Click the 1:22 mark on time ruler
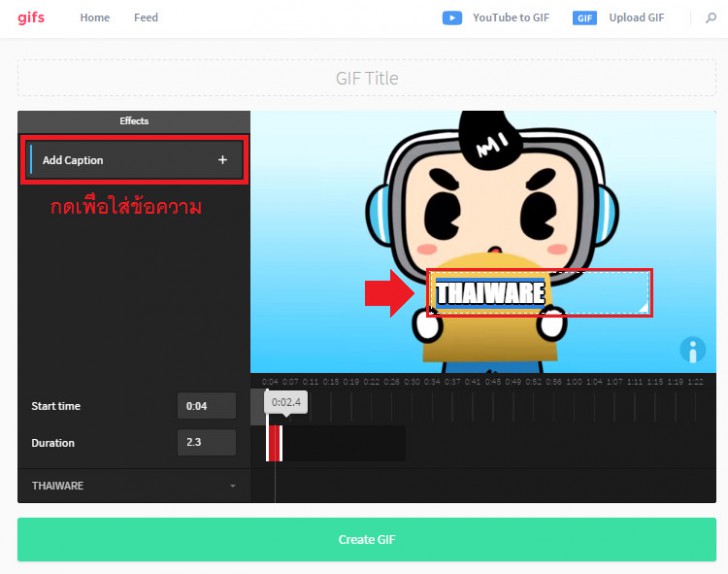The width and height of the screenshot is (728, 574). (x=696, y=382)
